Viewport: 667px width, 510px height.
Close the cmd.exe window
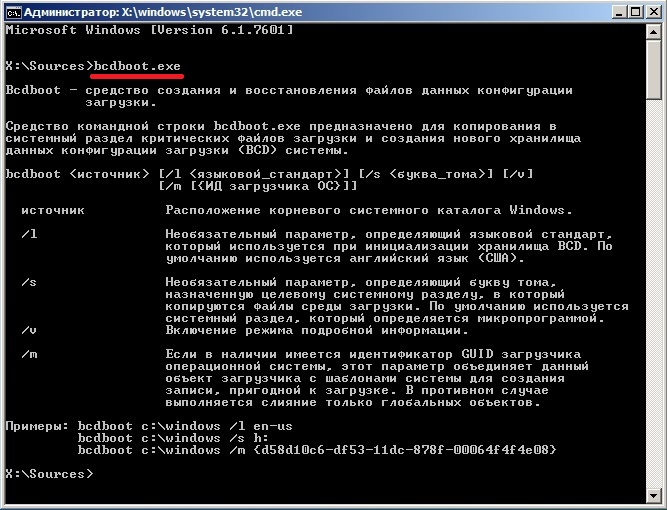pyautogui.click(x=654, y=12)
